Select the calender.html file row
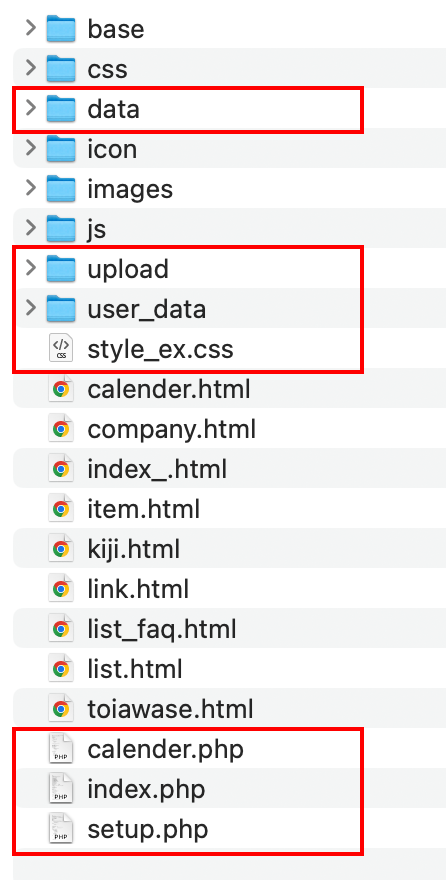Image resolution: width=446 pixels, height=880 pixels. coord(229,389)
